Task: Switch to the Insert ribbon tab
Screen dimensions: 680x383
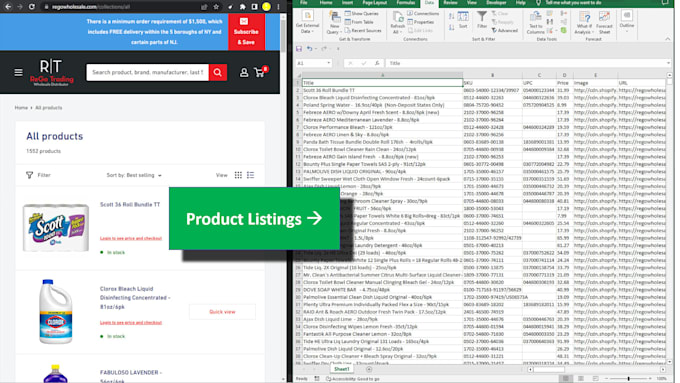Action: point(347,3)
